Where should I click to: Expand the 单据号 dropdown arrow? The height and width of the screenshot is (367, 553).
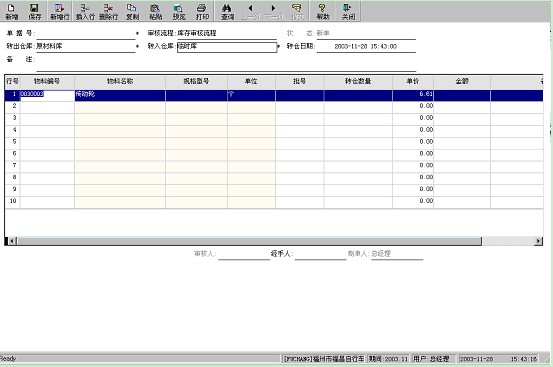[x=137, y=33]
